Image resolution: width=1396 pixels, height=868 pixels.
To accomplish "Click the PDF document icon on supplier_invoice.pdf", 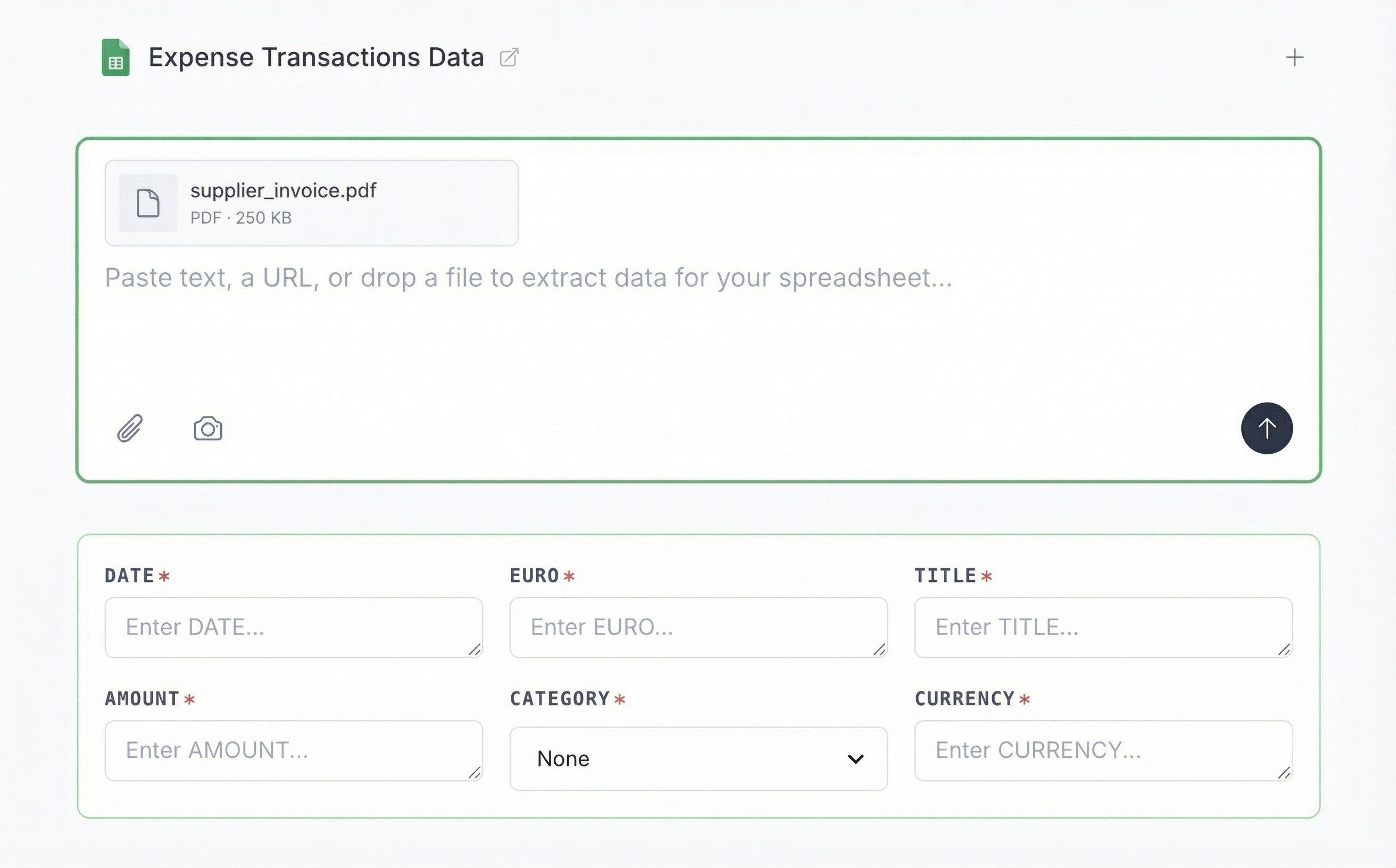I will [147, 203].
